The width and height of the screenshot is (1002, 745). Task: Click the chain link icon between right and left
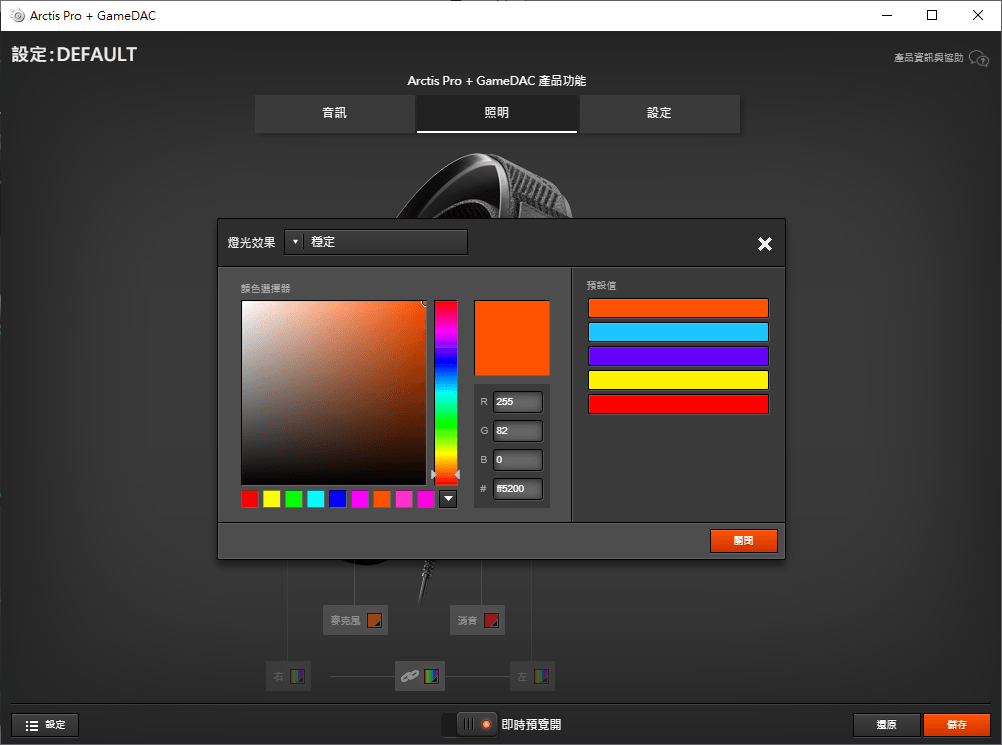pos(410,676)
